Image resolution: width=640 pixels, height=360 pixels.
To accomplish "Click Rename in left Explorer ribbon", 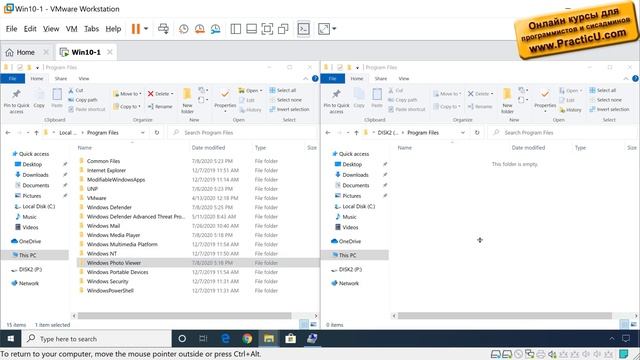I will point(160,107).
